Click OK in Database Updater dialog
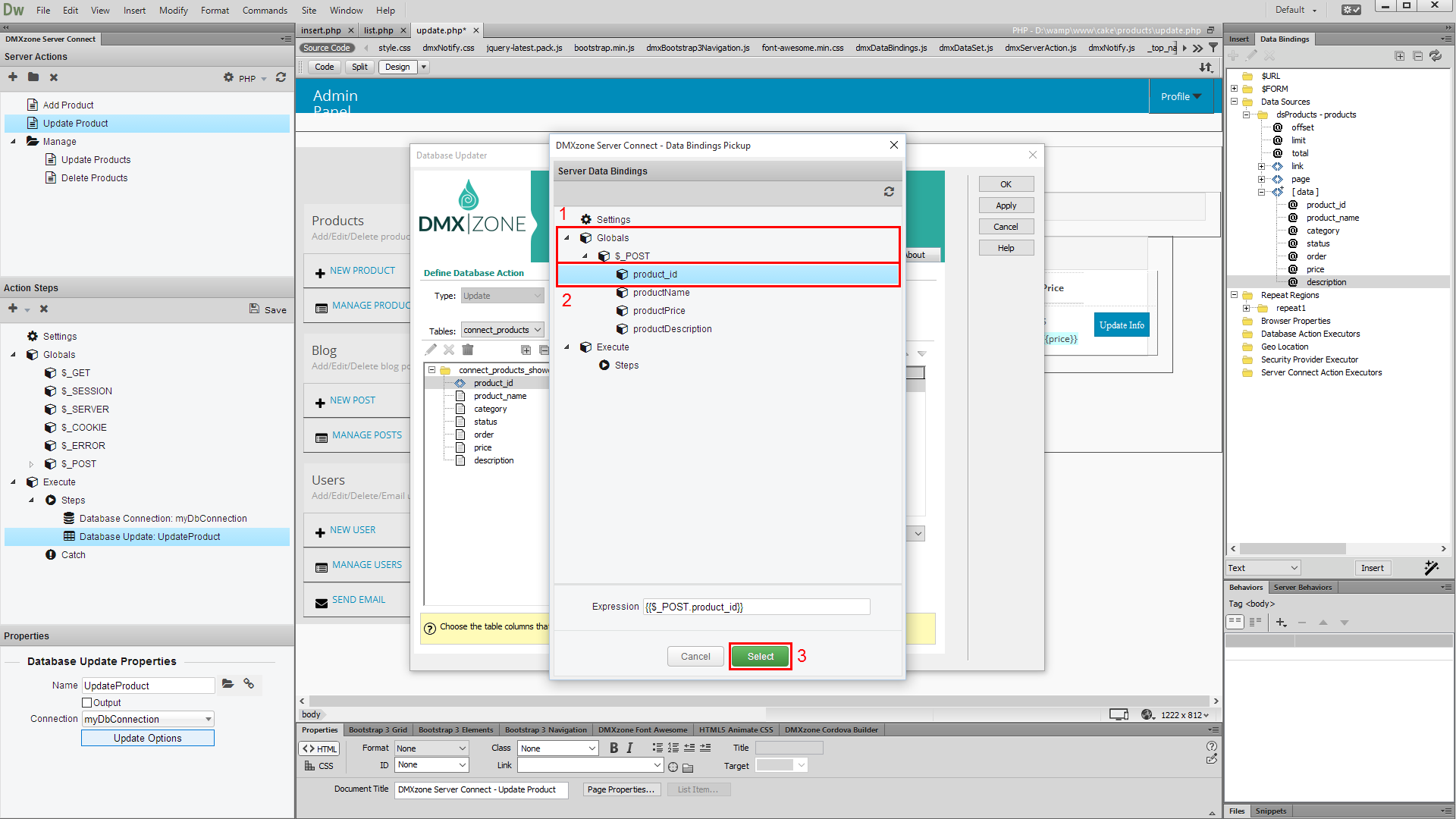Screen dimensions: 1456x819 tap(1006, 184)
